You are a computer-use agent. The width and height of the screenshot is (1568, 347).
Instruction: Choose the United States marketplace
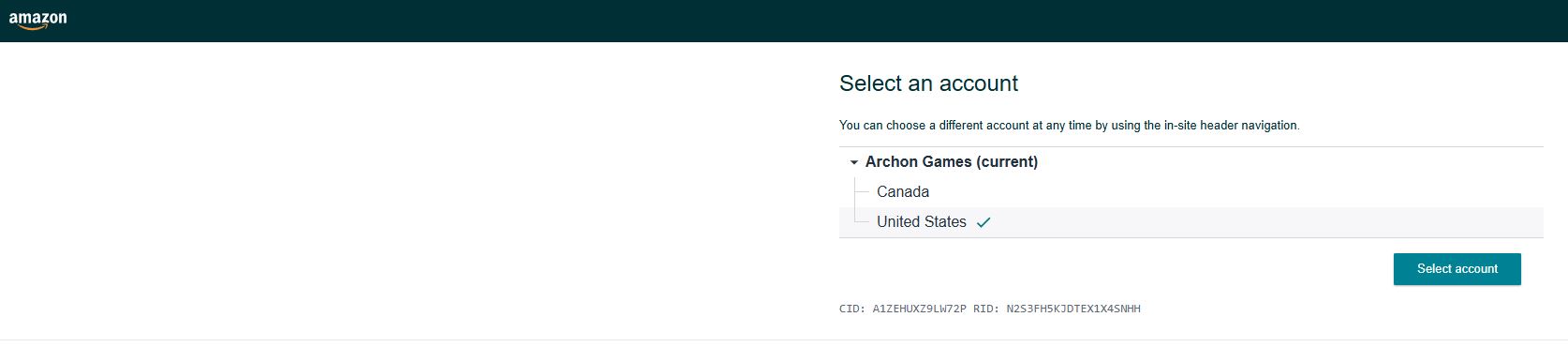tap(922, 221)
